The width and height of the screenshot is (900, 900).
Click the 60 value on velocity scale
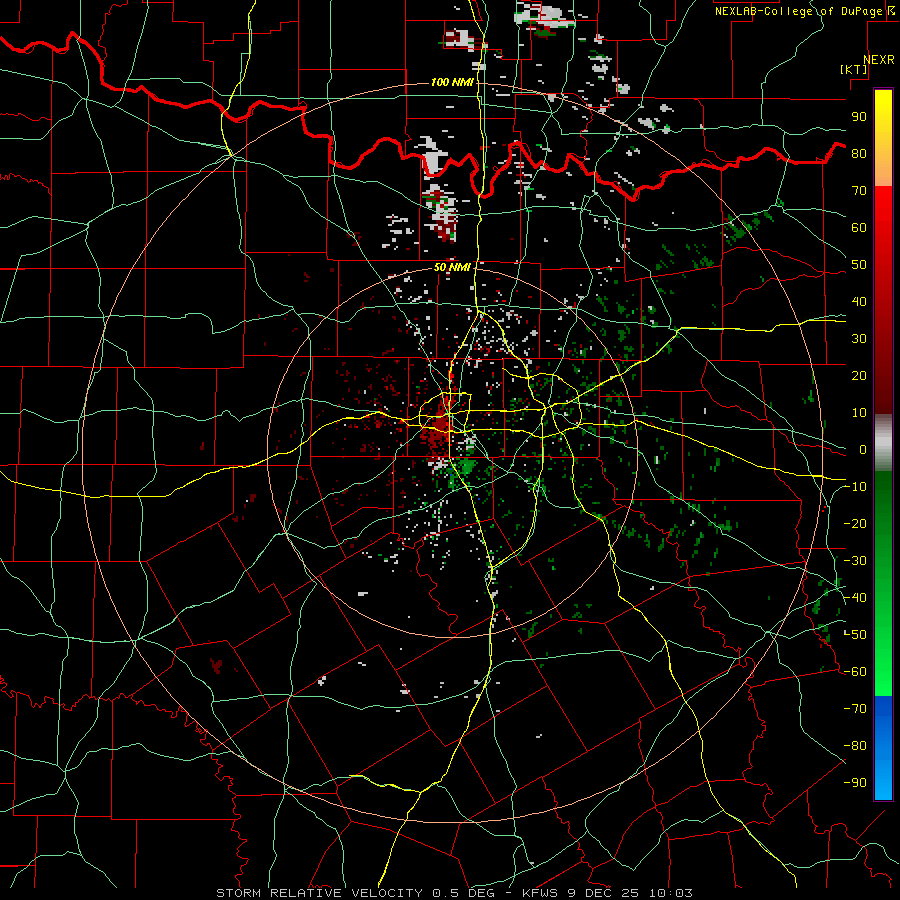(859, 228)
